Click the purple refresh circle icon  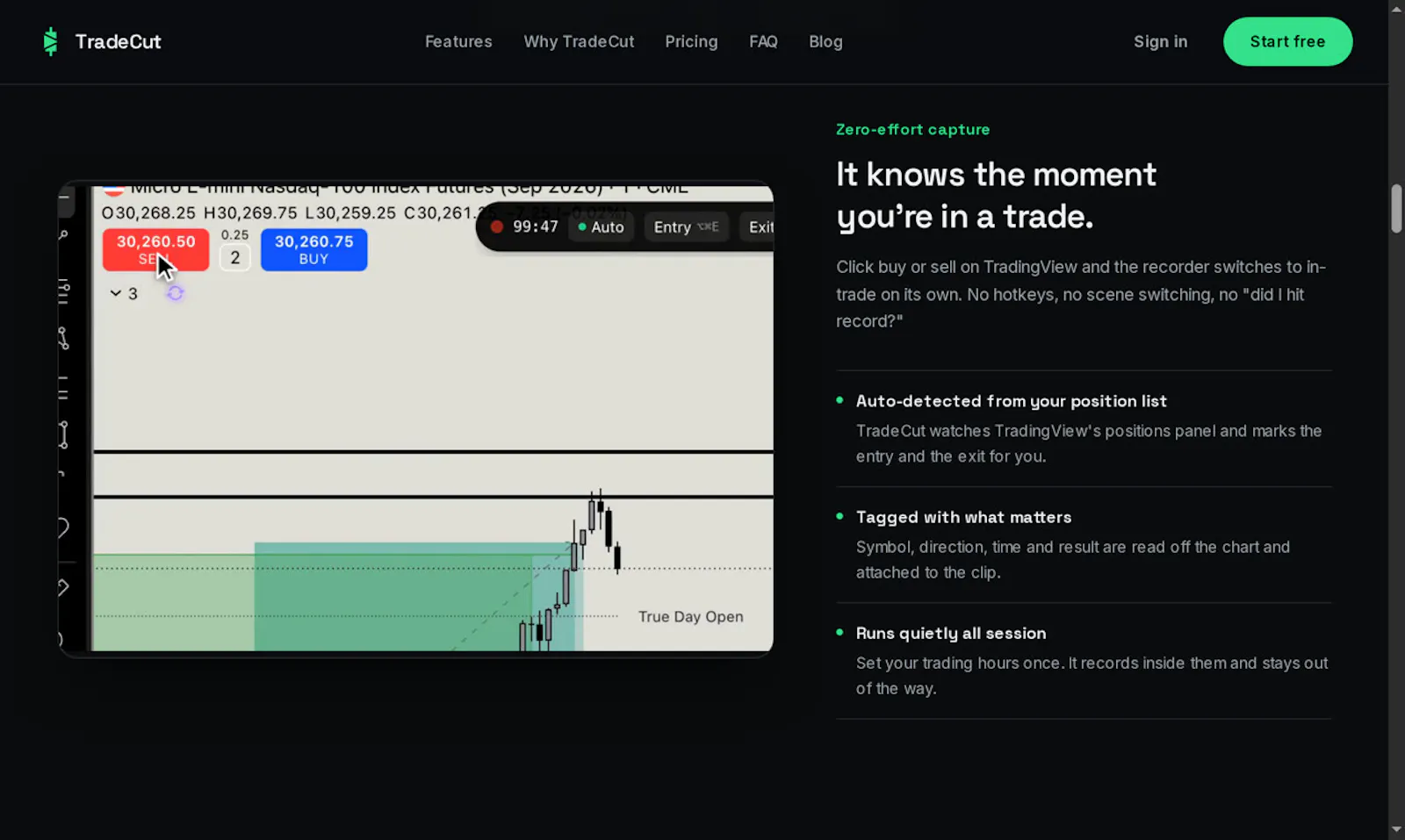click(x=175, y=293)
